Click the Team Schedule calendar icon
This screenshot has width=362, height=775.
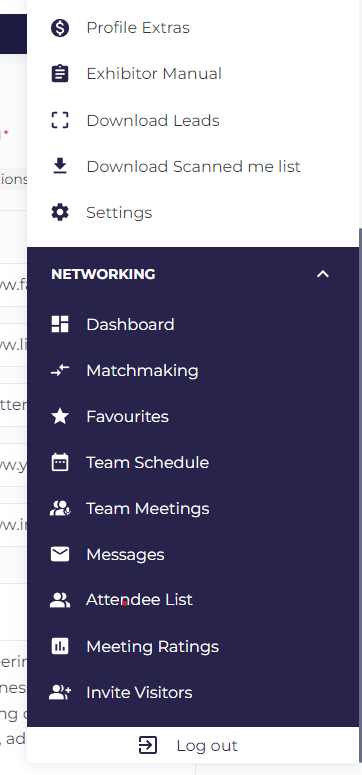pyautogui.click(x=60, y=463)
